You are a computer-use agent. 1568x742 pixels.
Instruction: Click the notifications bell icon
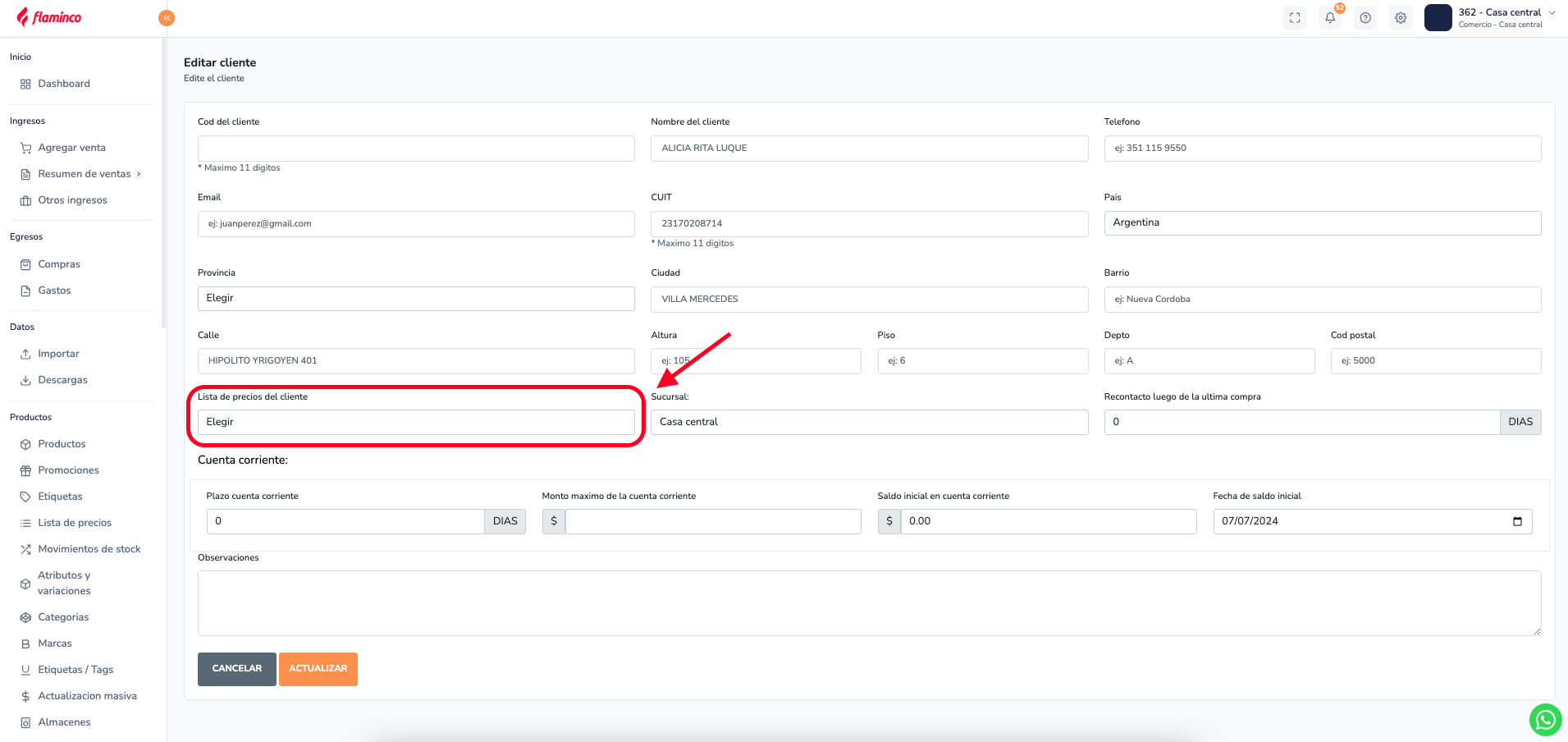1330,18
